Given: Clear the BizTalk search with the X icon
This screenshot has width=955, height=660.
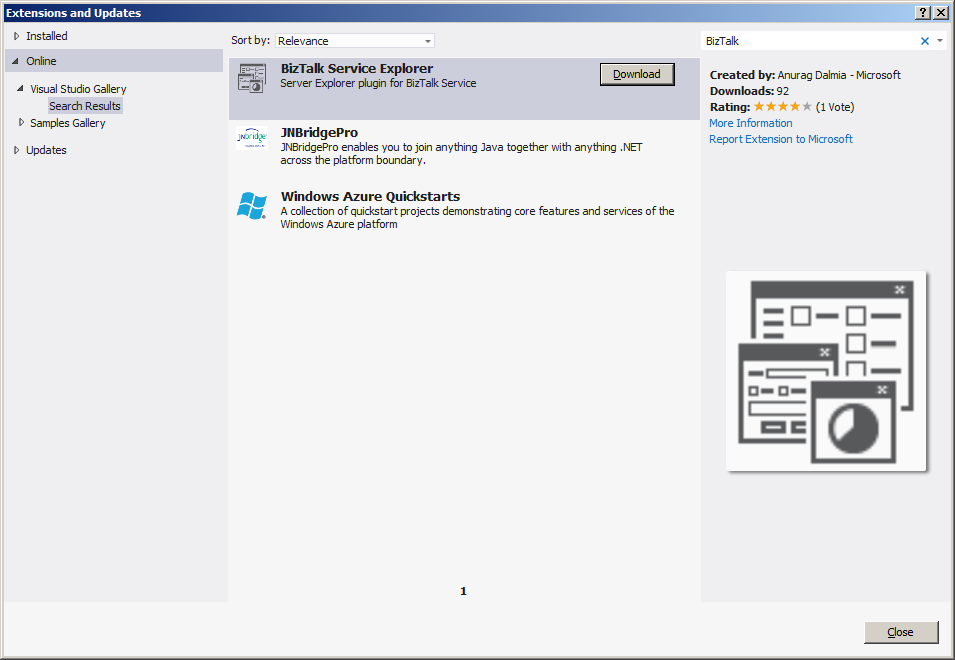Looking at the screenshot, I should click(x=925, y=41).
